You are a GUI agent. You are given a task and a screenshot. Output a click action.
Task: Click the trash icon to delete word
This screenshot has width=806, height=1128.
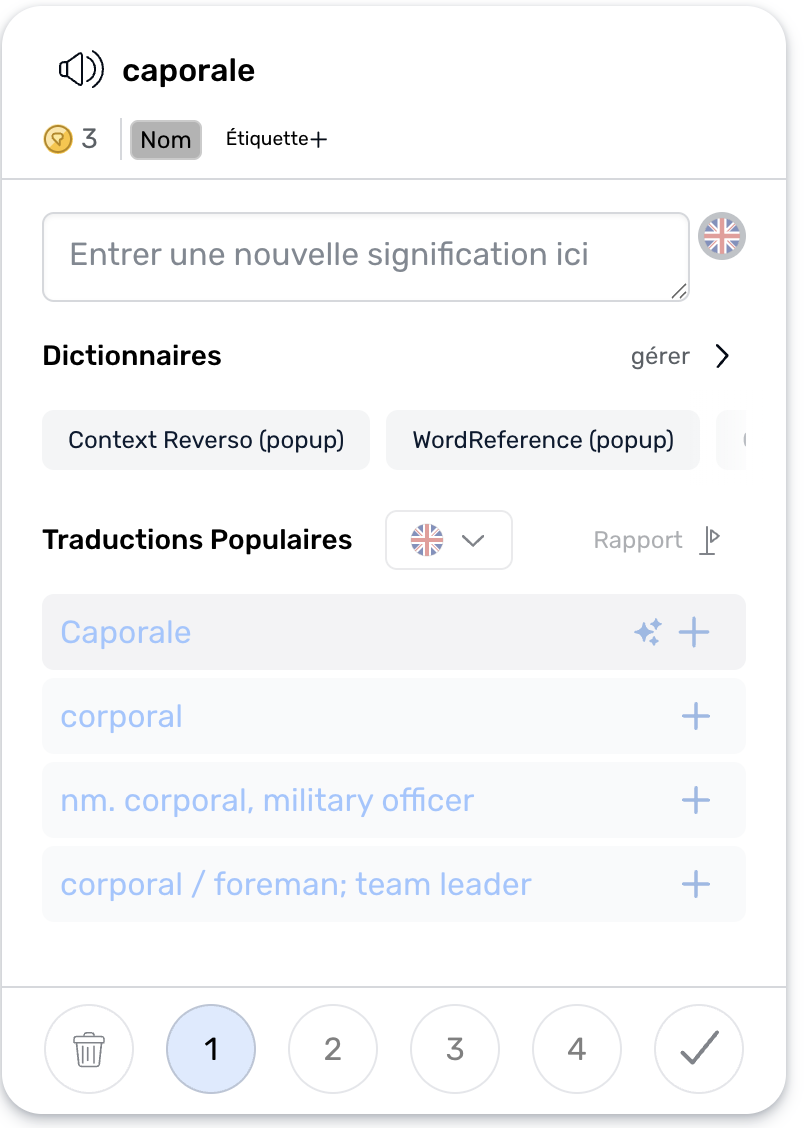pyautogui.click(x=89, y=1049)
